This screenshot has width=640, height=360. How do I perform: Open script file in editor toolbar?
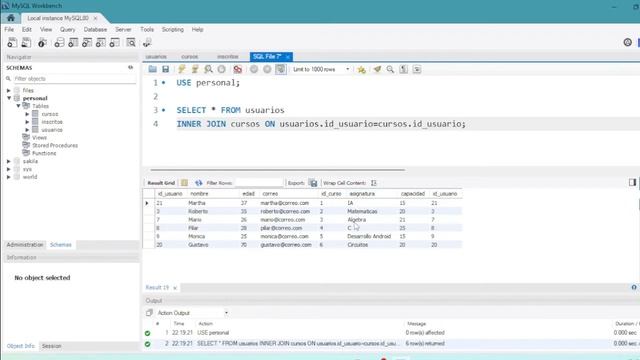[152, 69]
